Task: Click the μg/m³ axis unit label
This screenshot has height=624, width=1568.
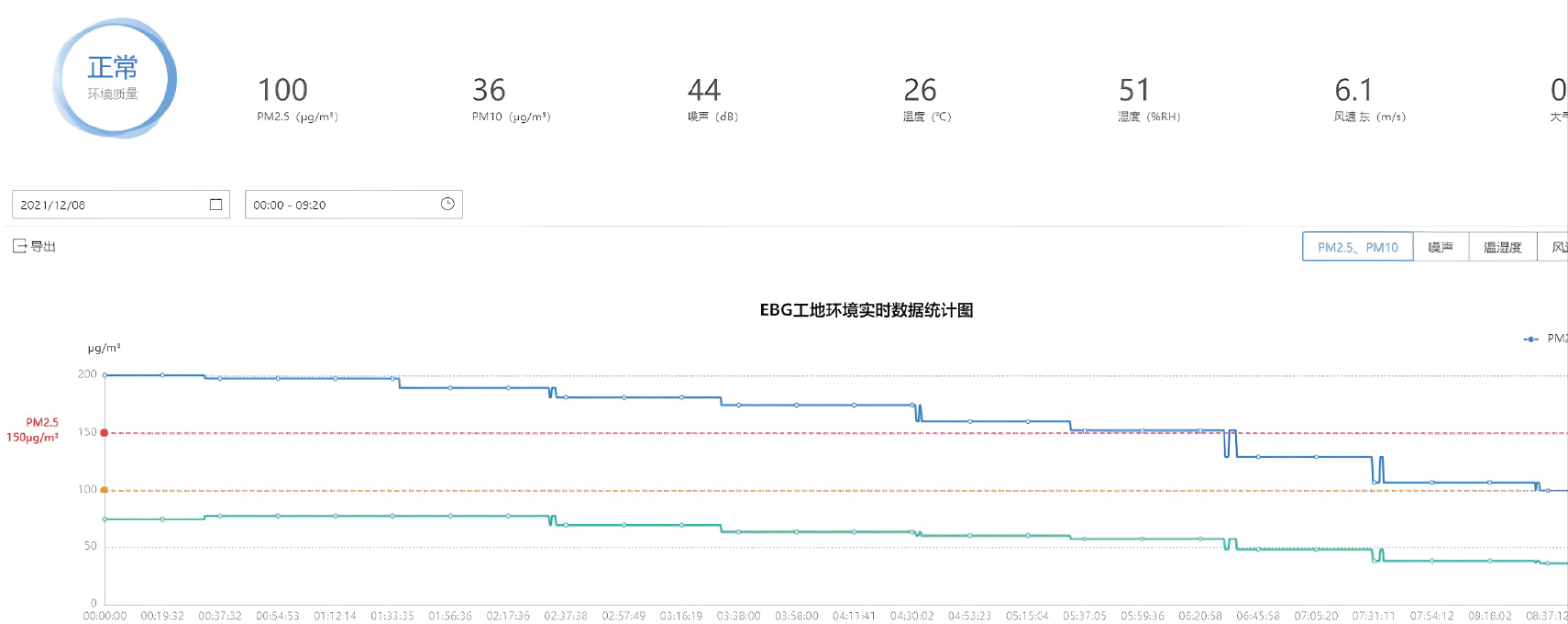Action: click(x=104, y=348)
